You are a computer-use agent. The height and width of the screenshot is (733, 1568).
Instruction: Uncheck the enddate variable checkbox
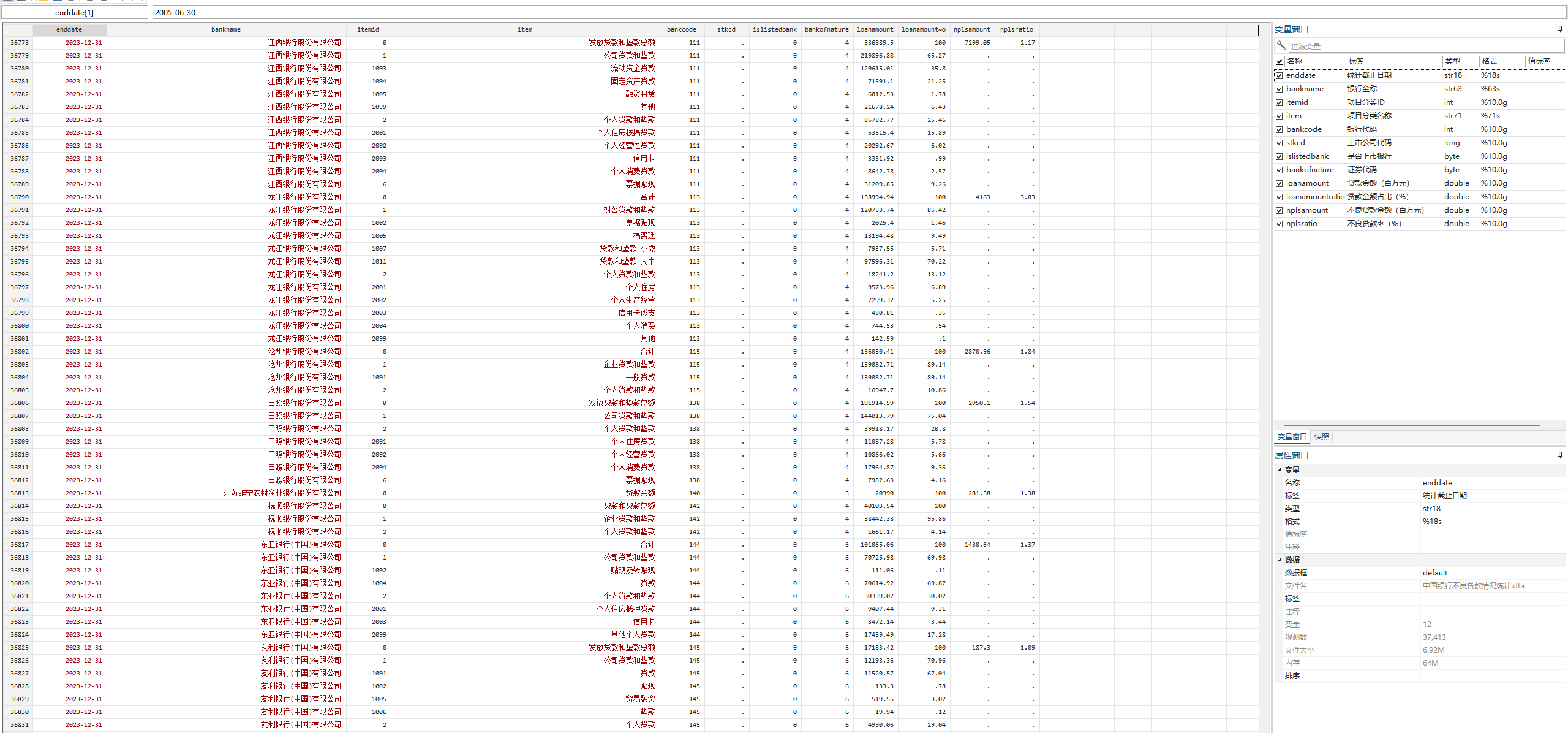(x=1279, y=75)
